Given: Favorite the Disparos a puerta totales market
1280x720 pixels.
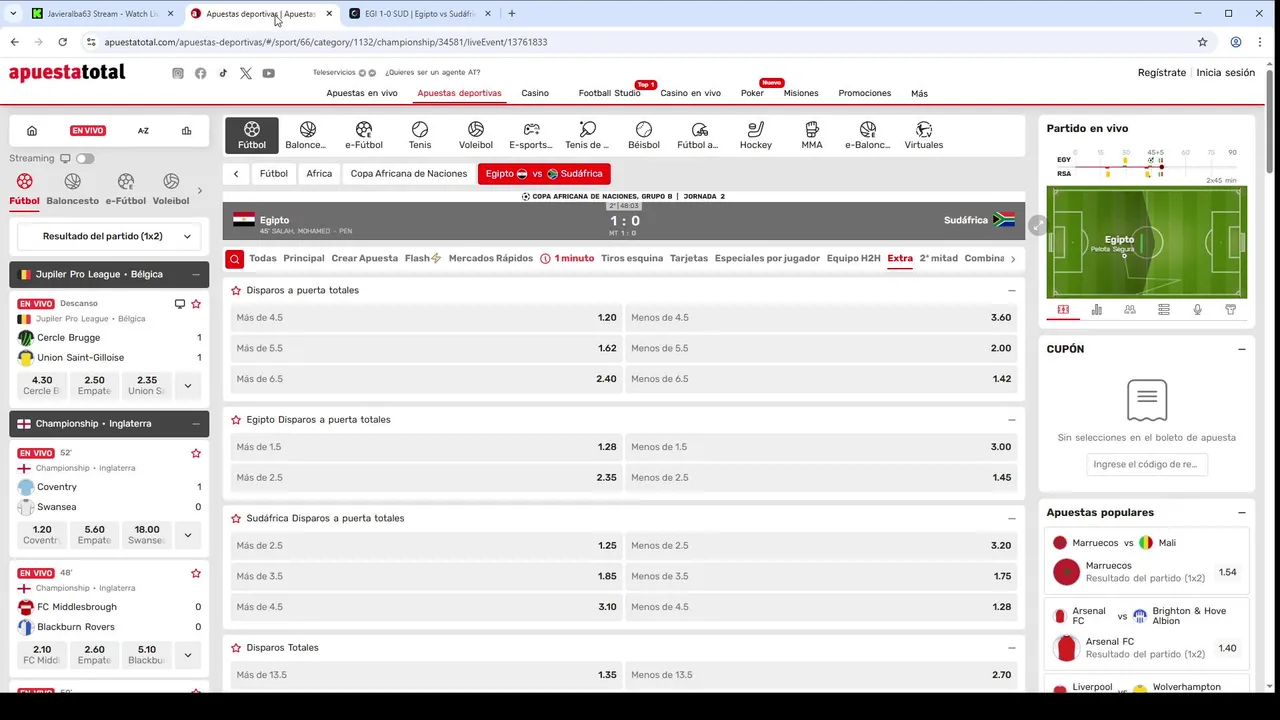Looking at the screenshot, I should click(x=236, y=290).
